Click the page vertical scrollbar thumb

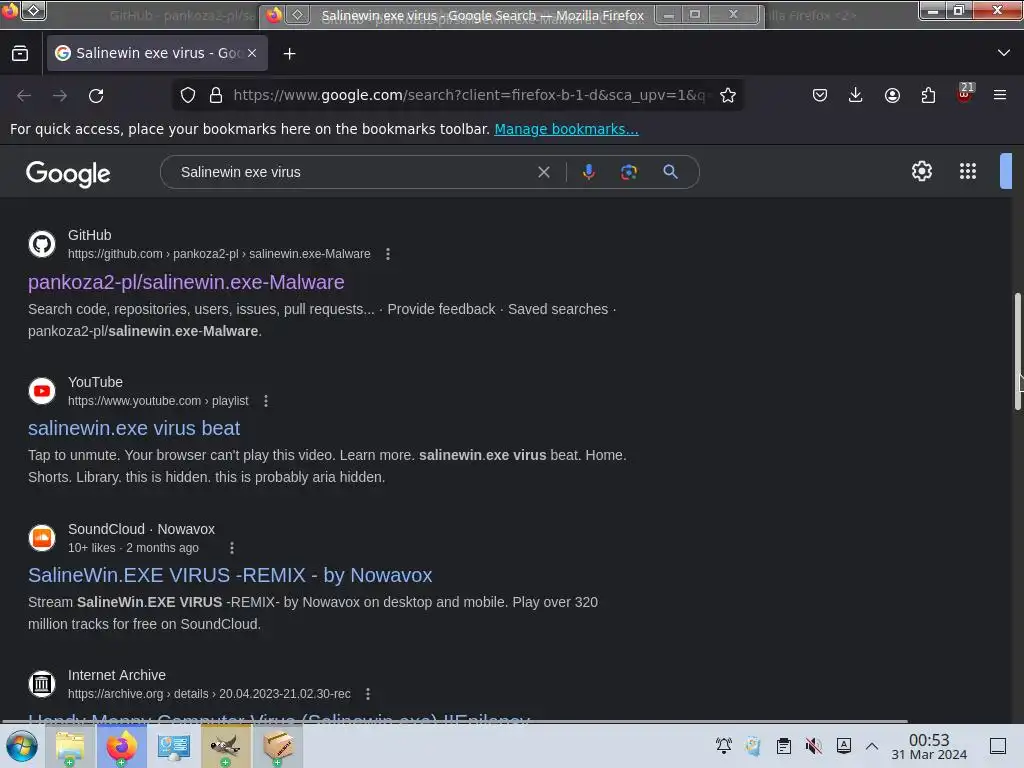point(1017,351)
